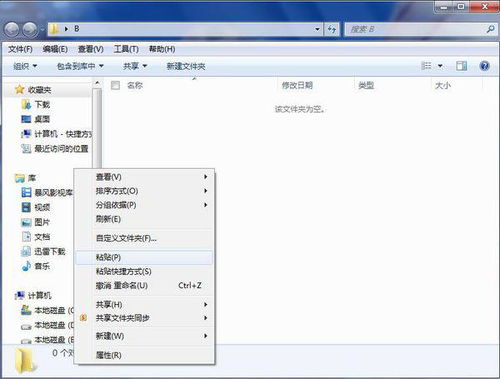Choose 刷新(E) in context menu
Viewport: 500px width, 379px height.
click(x=144, y=219)
